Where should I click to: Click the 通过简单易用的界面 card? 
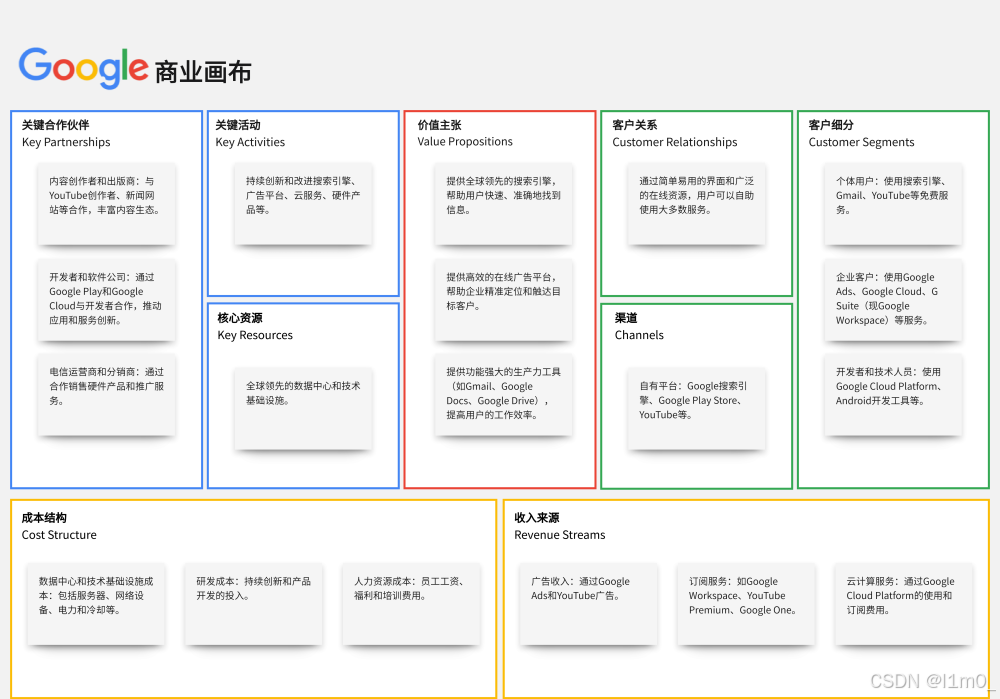[696, 205]
